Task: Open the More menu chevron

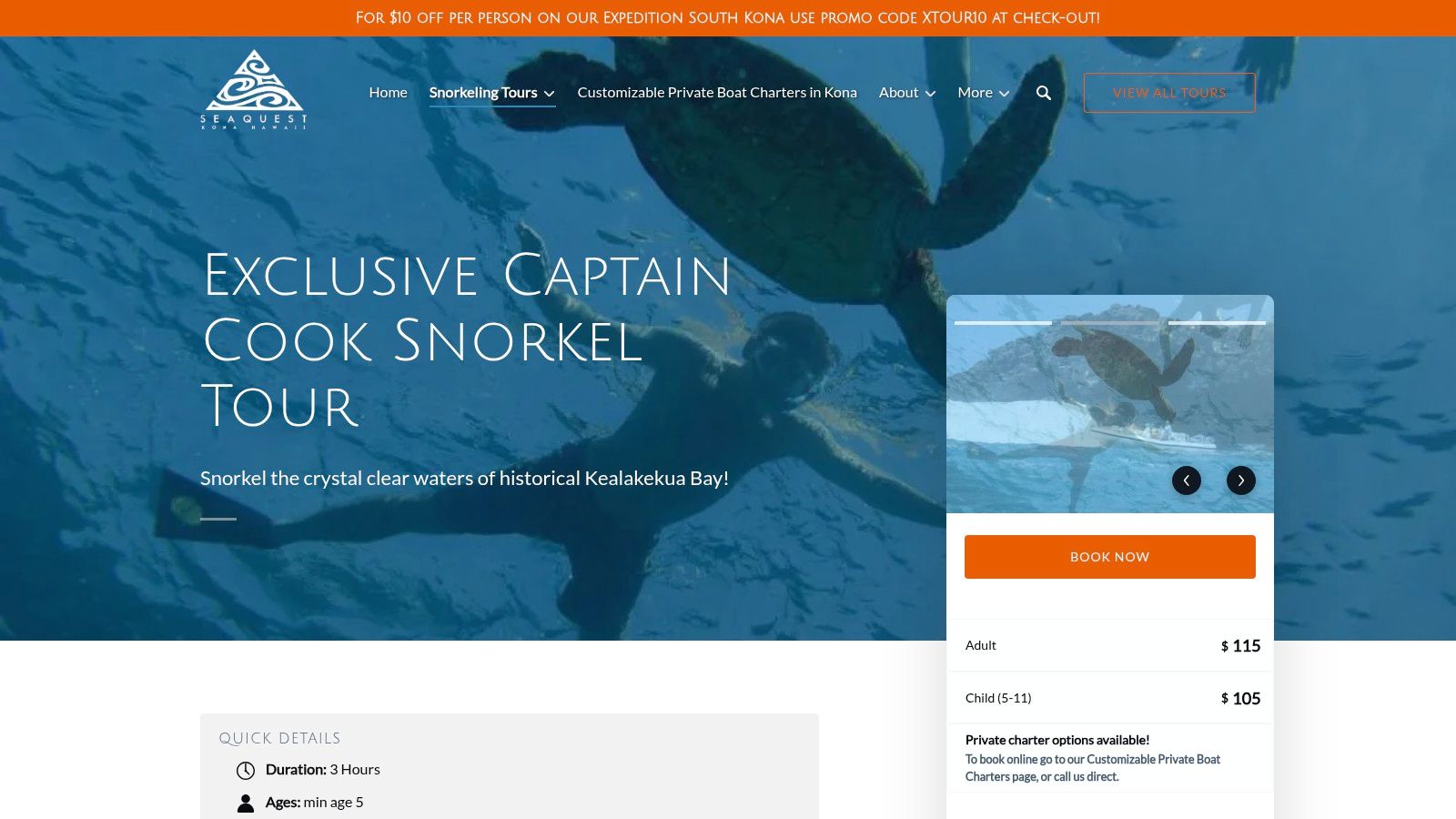Action: [x=1004, y=94]
